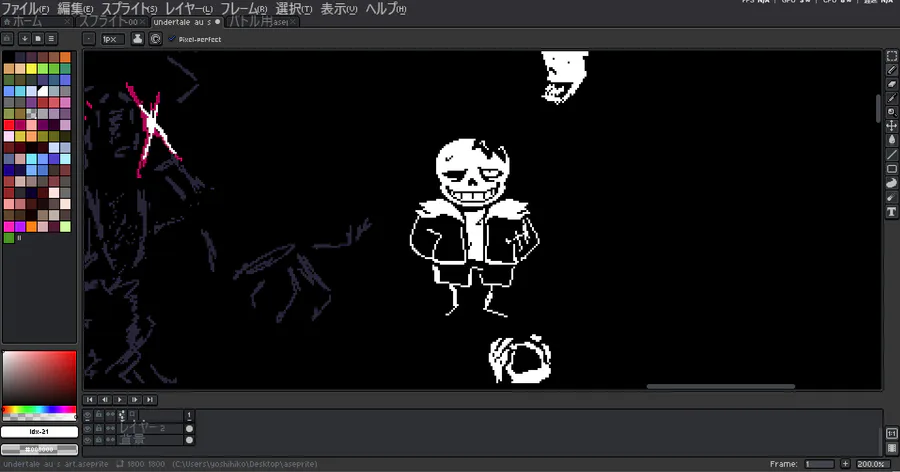The image size is (900, 472).
Task: Lock the レイヤー 2 layer
Action: click(x=99, y=428)
